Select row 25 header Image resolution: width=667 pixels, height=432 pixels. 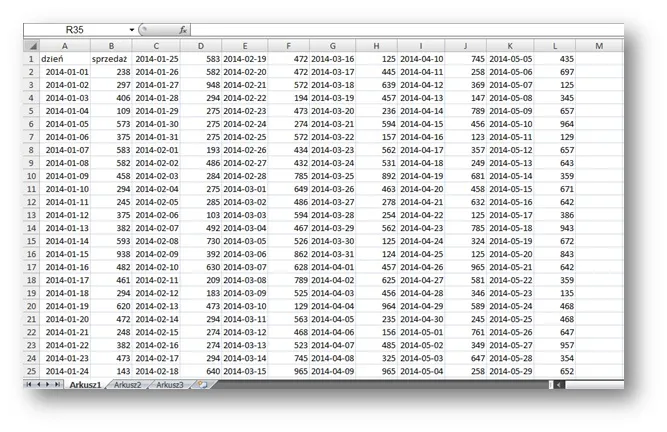(31, 371)
